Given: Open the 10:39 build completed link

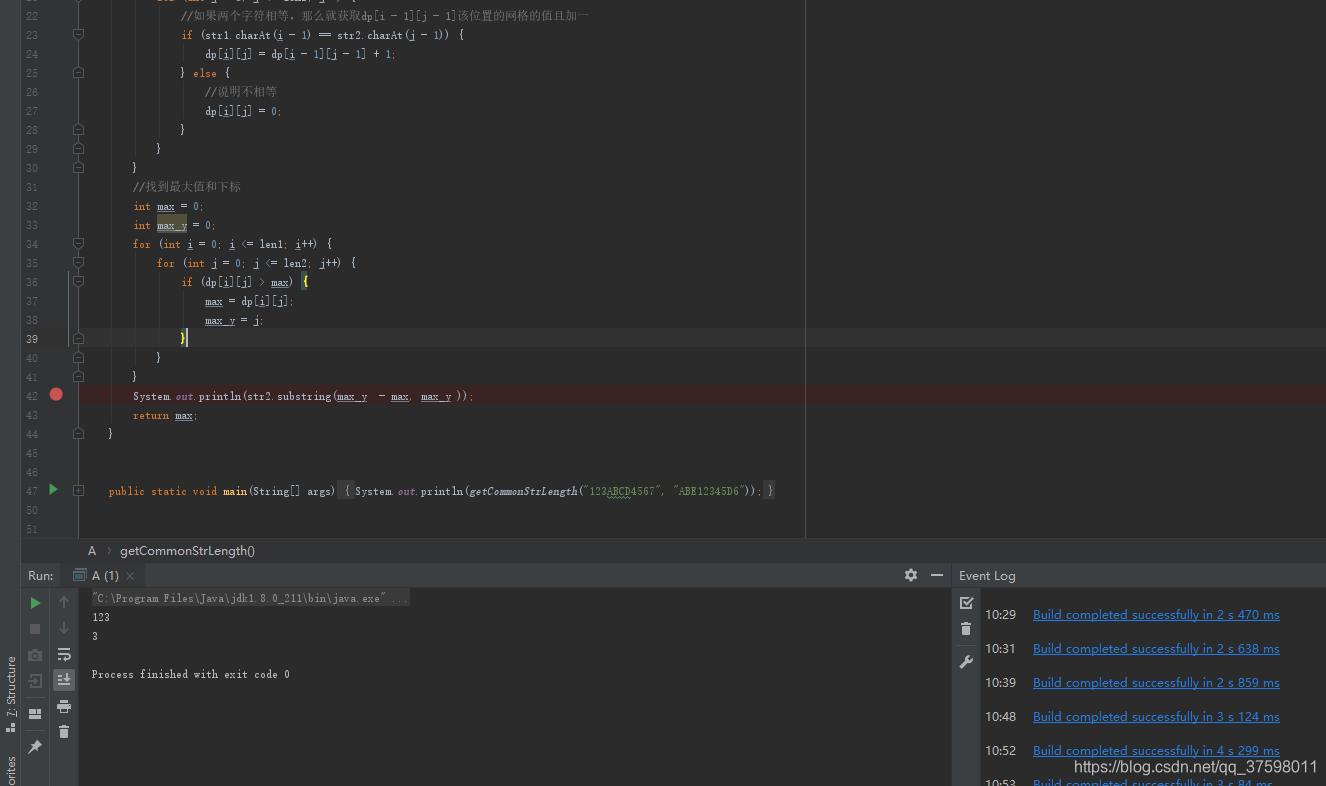Looking at the screenshot, I should [1156, 683].
